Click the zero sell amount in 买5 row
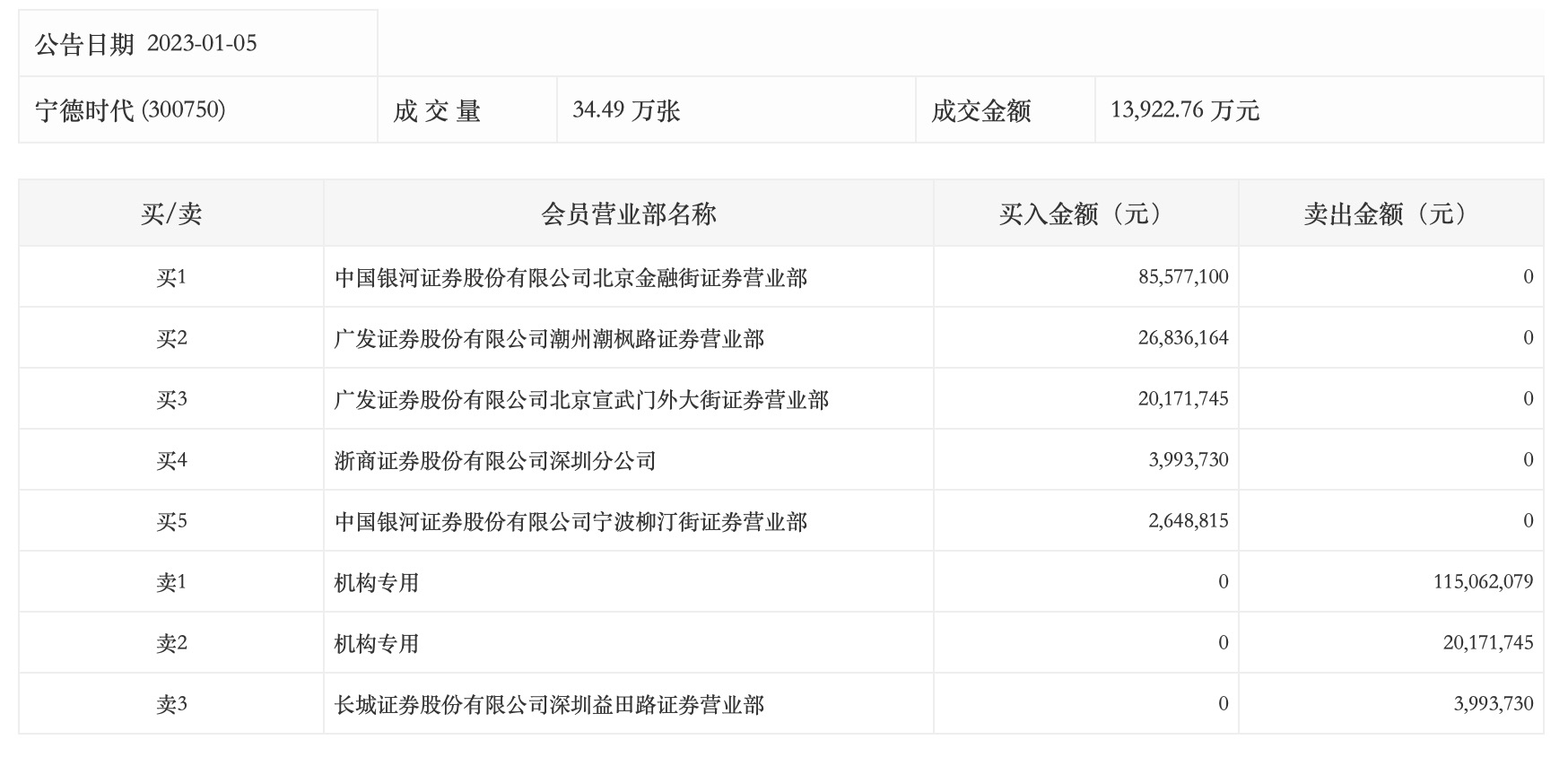Screen dimensions: 1568x757 (x=1529, y=521)
